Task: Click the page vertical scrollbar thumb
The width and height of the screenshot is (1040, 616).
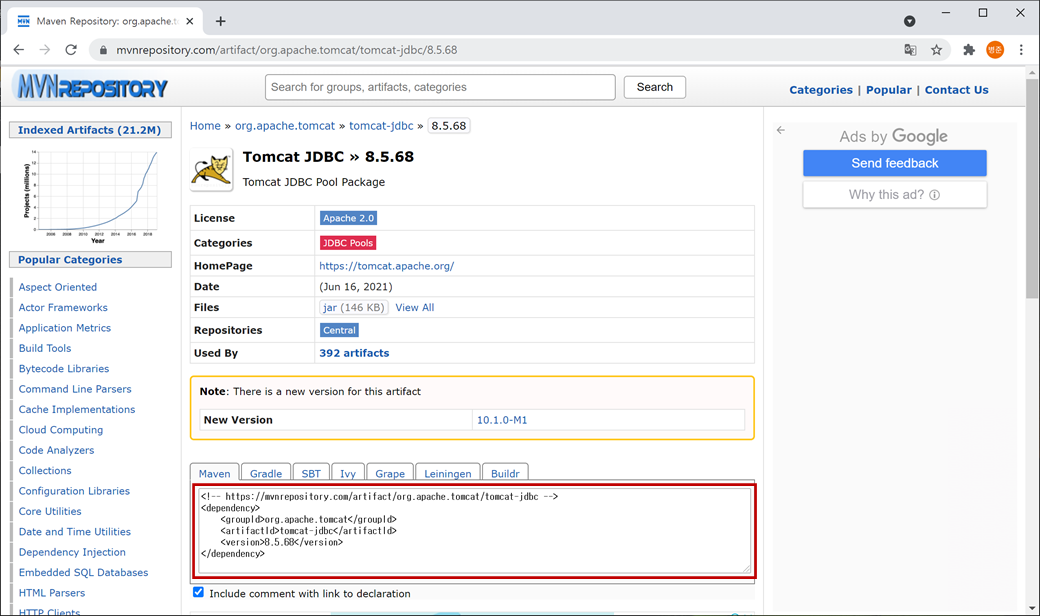Action: [x=1032, y=189]
